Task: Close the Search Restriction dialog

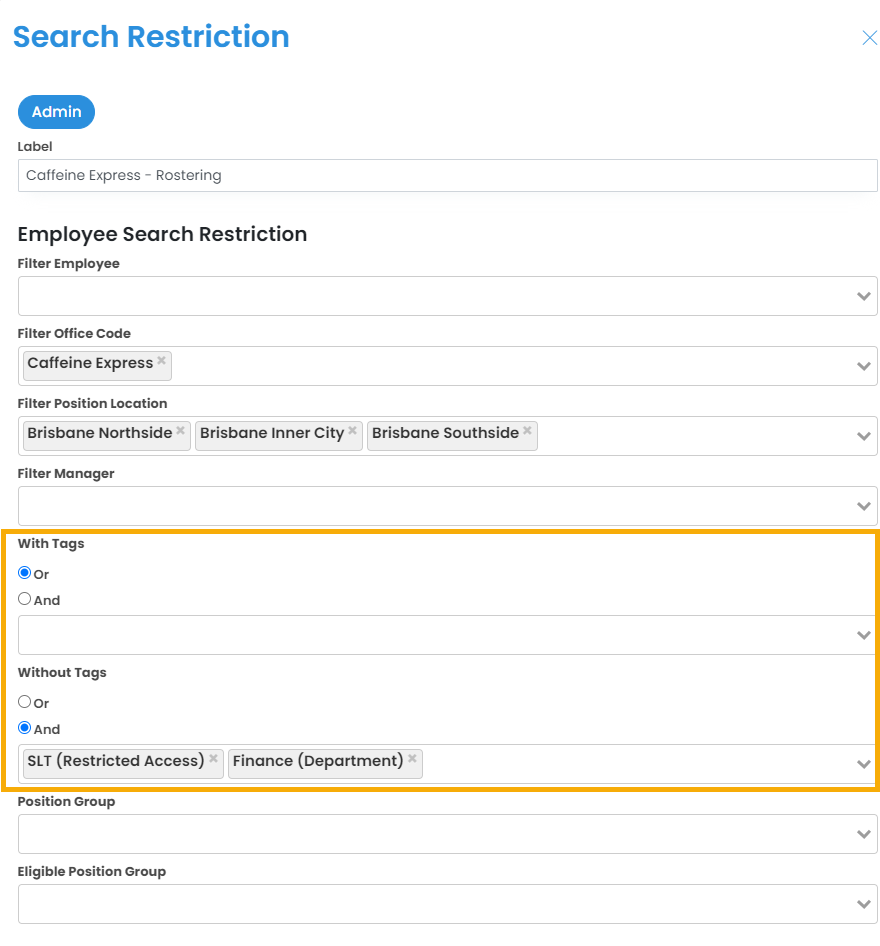Action: coord(869,38)
